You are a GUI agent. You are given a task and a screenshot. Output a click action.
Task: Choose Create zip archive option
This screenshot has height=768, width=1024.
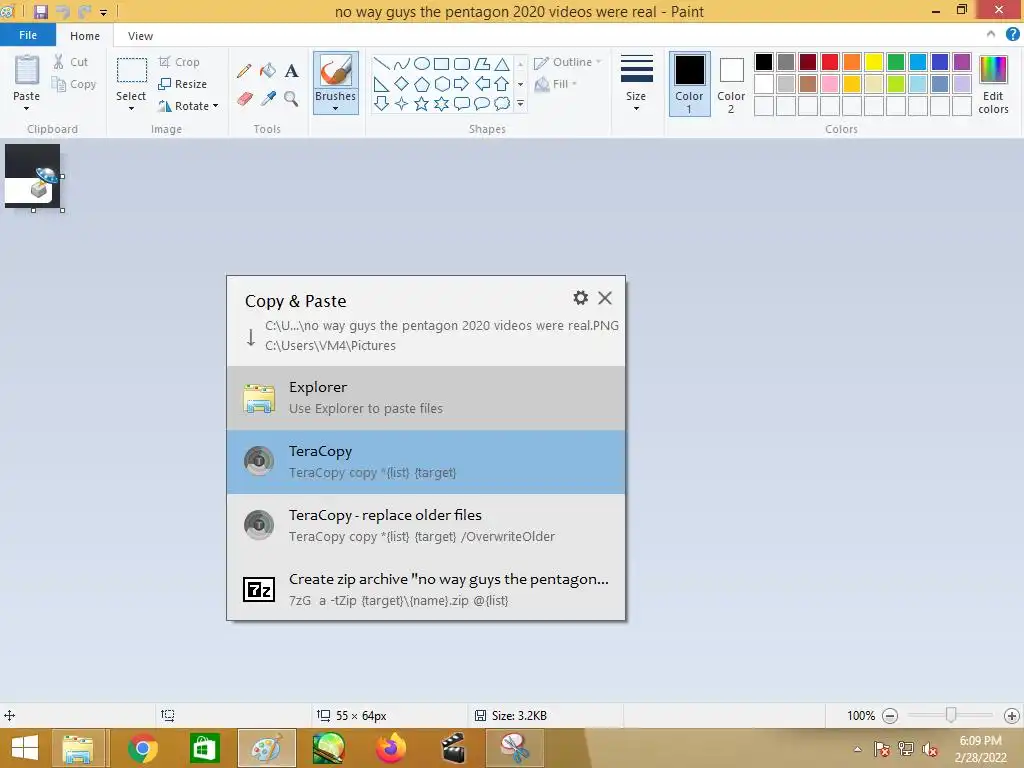tap(426, 589)
